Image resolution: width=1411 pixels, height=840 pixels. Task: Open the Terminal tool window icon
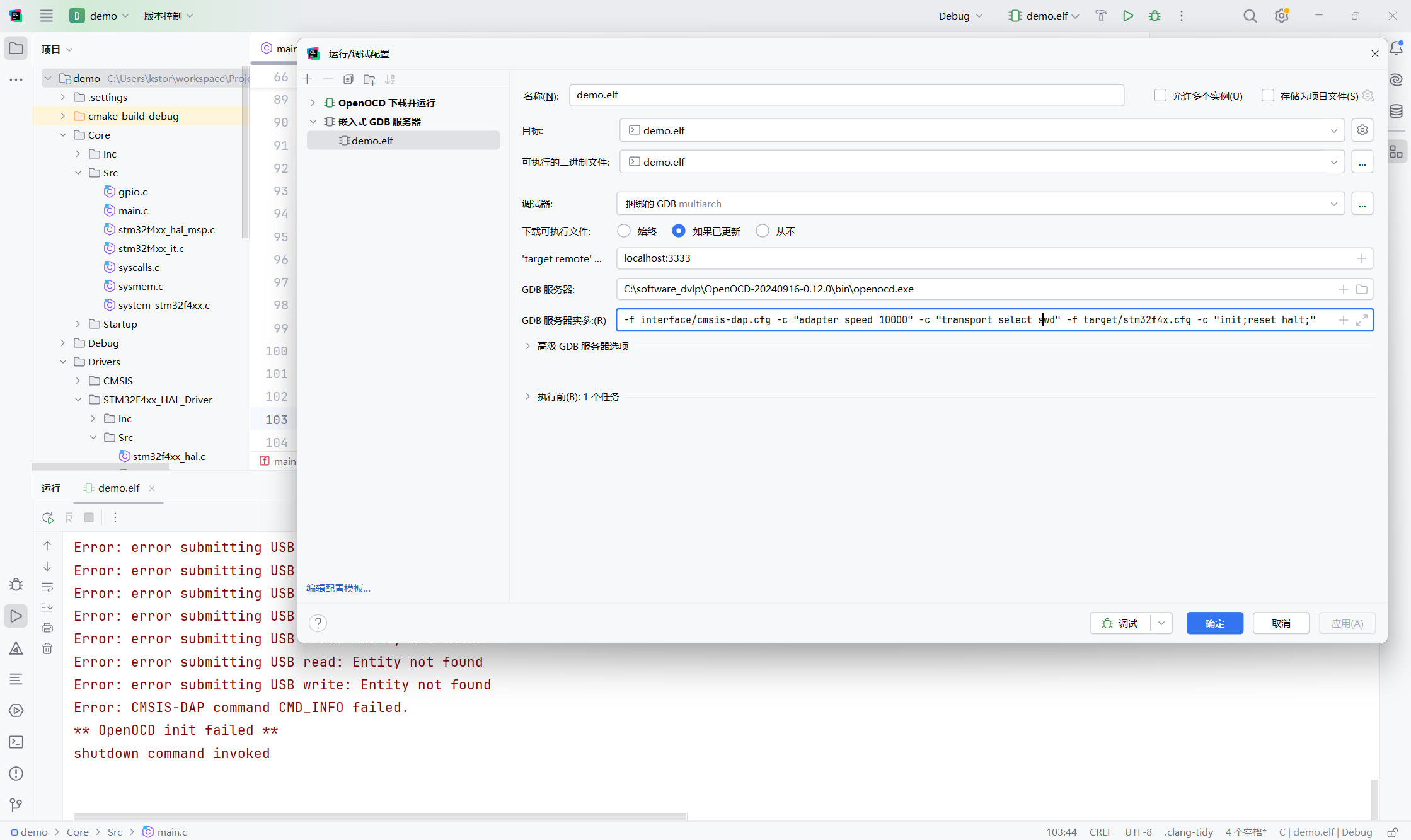pyautogui.click(x=16, y=742)
